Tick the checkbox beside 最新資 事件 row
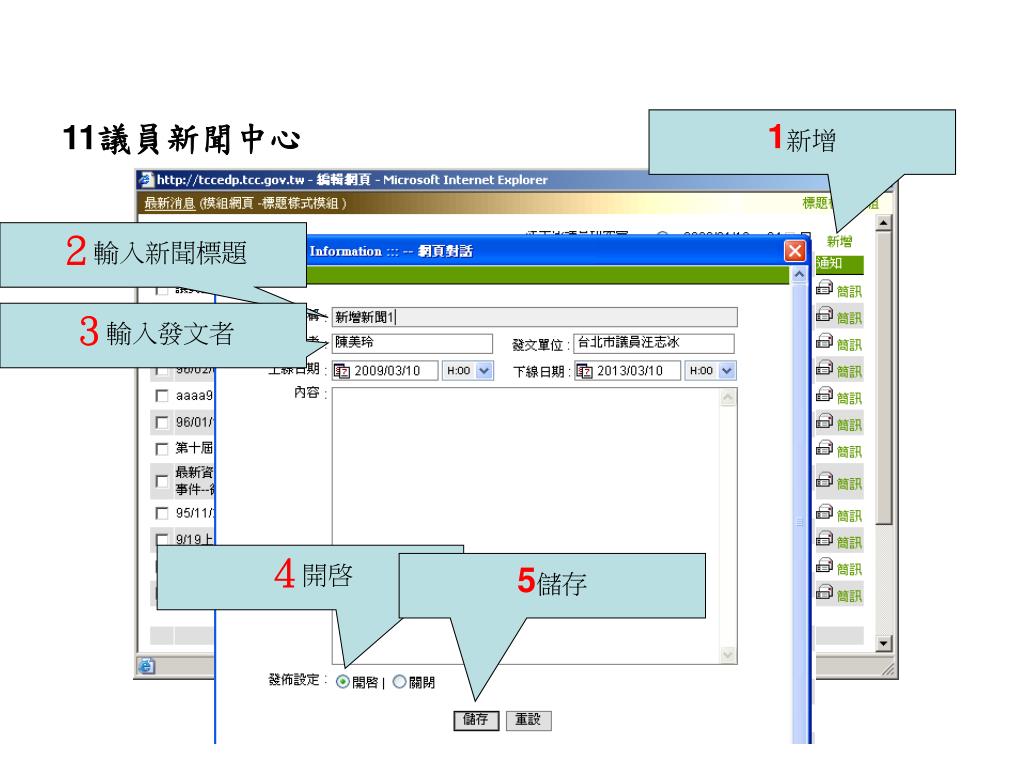 click(161, 481)
